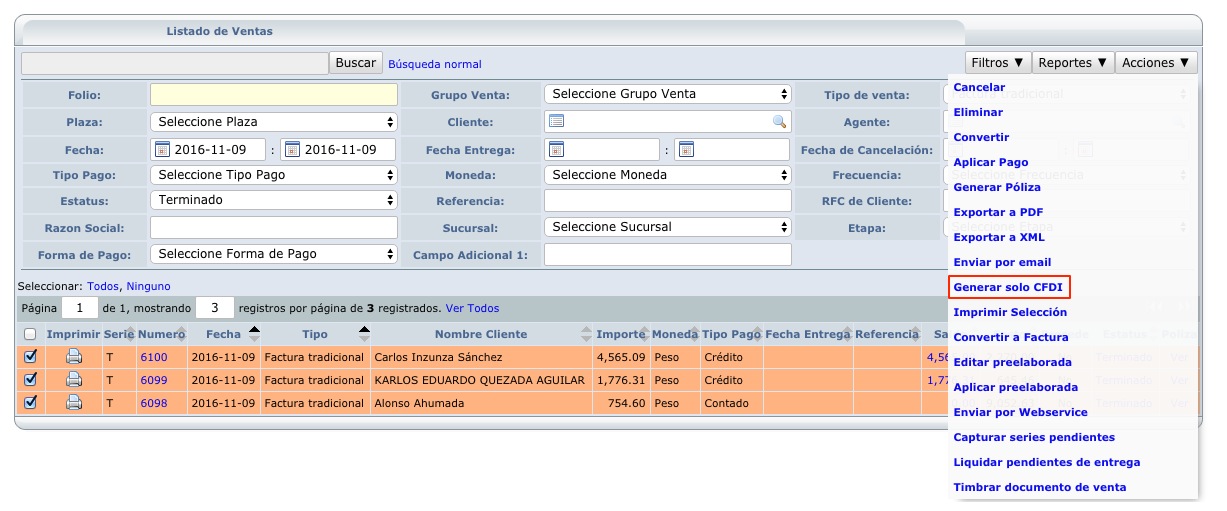The image size is (1227, 511).
Task: Select Editar preelaborada action
Action: (1013, 362)
